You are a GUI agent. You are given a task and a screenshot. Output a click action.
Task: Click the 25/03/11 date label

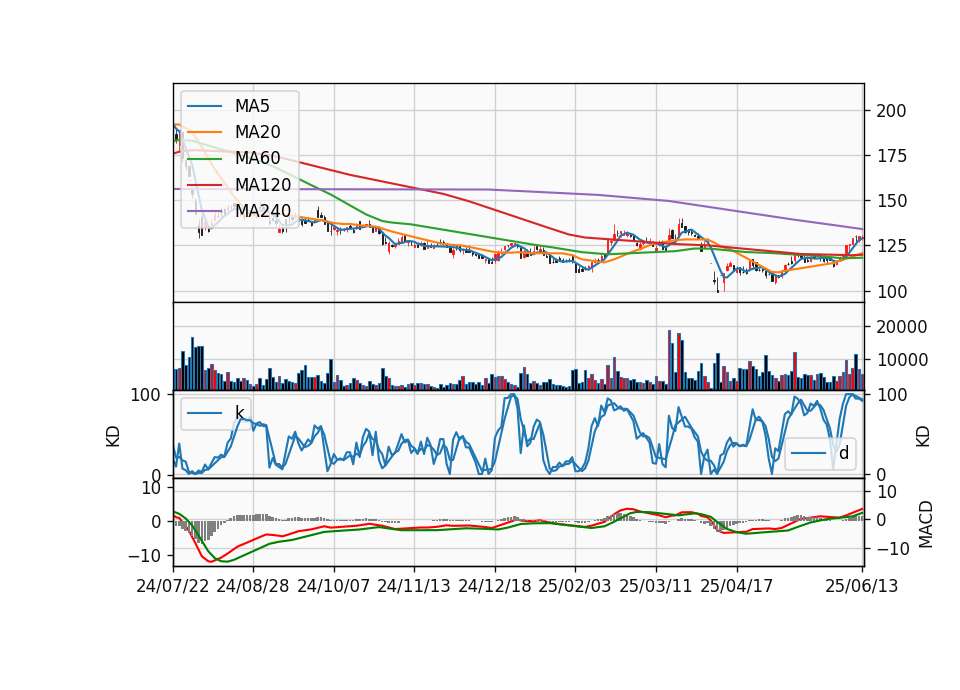pyautogui.click(x=656, y=586)
